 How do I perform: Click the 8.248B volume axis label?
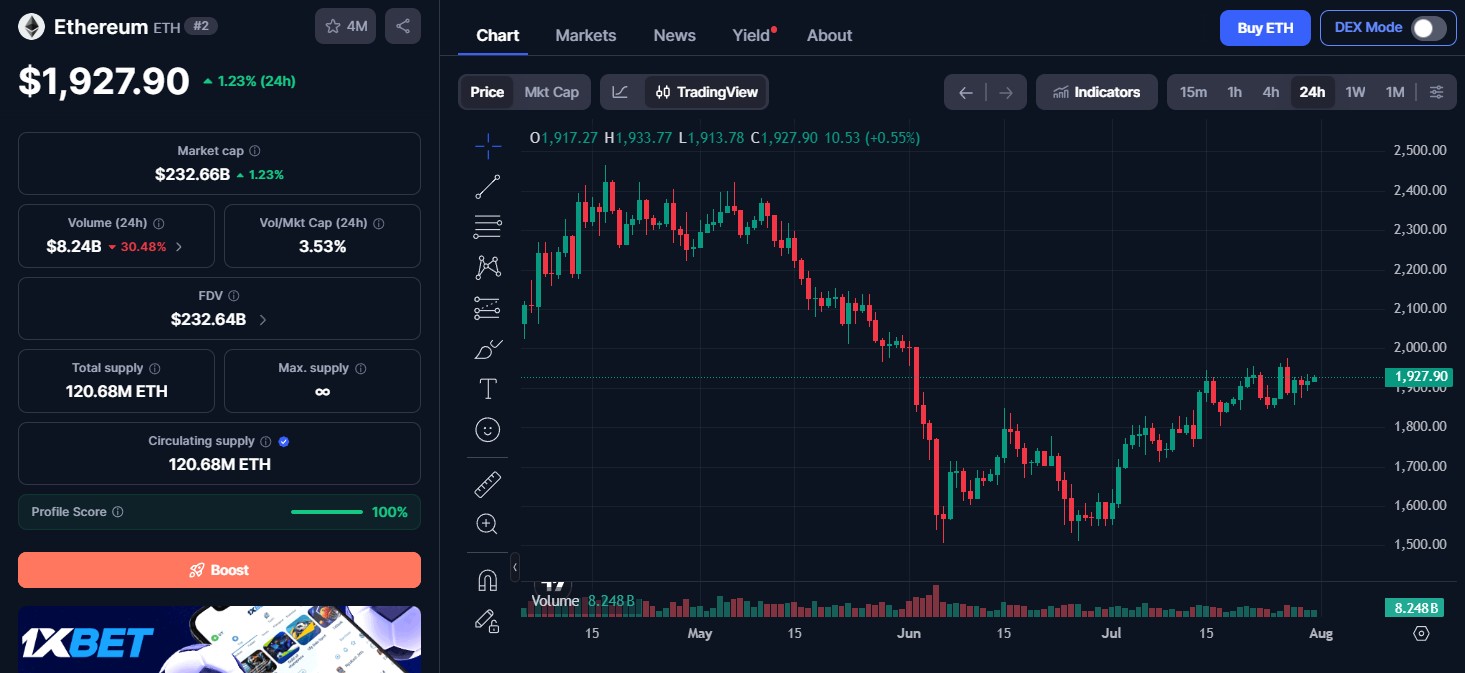coord(1415,608)
